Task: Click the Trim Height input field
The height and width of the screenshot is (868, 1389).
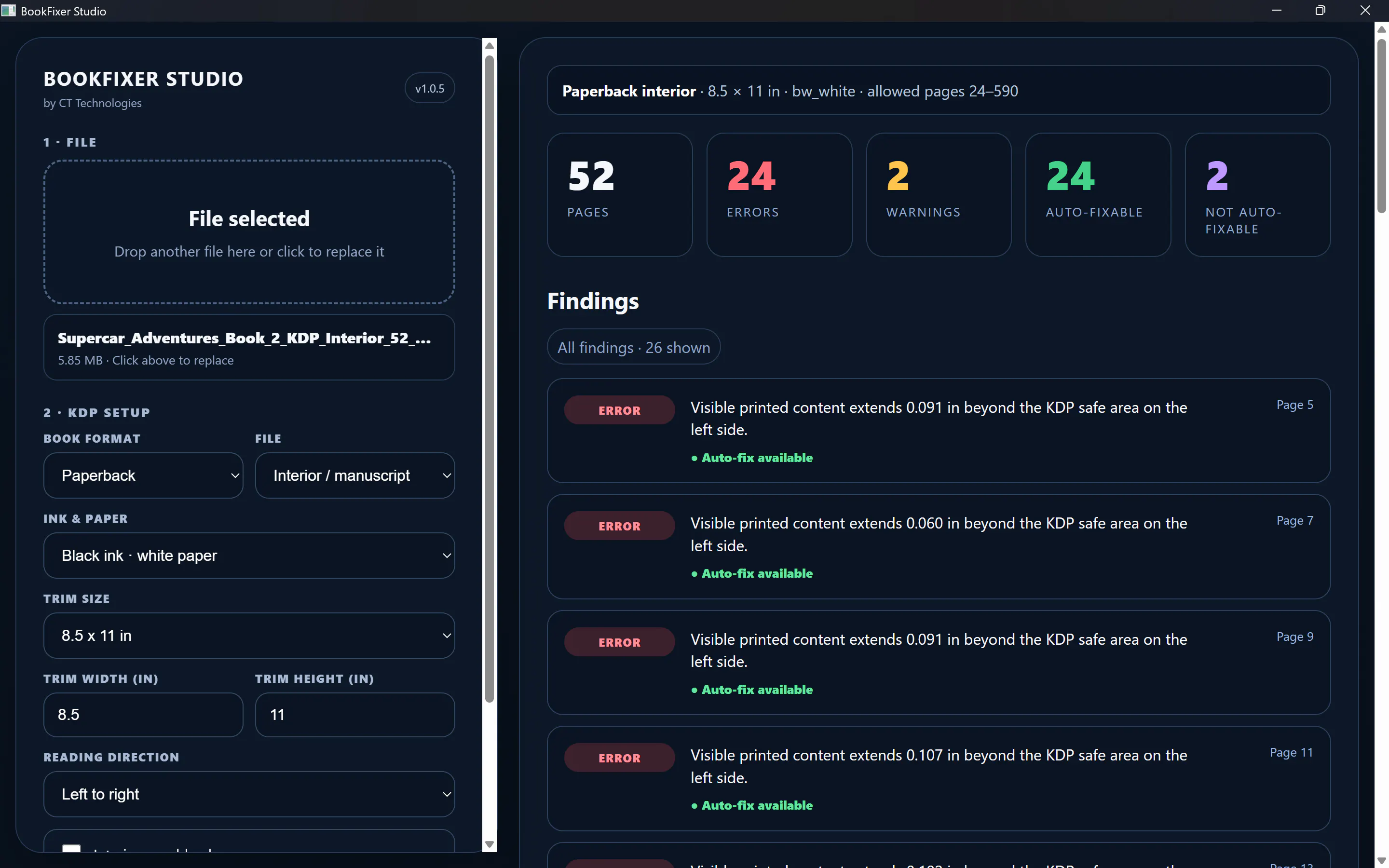Action: (x=354, y=715)
